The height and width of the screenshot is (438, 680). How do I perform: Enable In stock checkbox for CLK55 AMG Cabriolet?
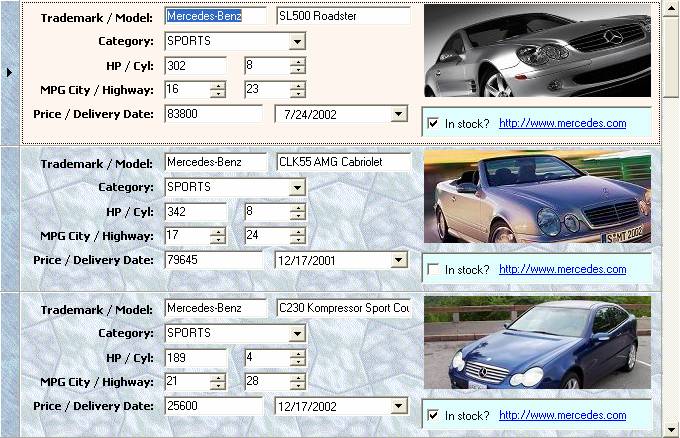point(433,270)
